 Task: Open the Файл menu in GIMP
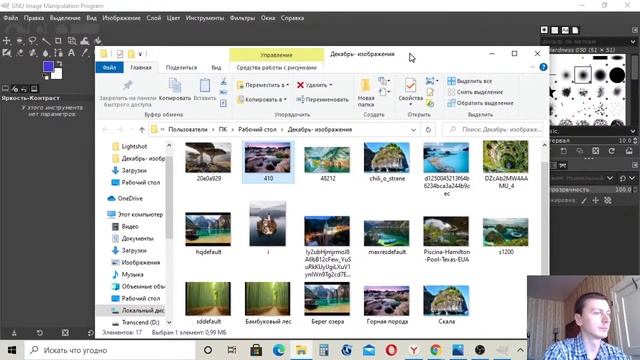tap(11, 18)
